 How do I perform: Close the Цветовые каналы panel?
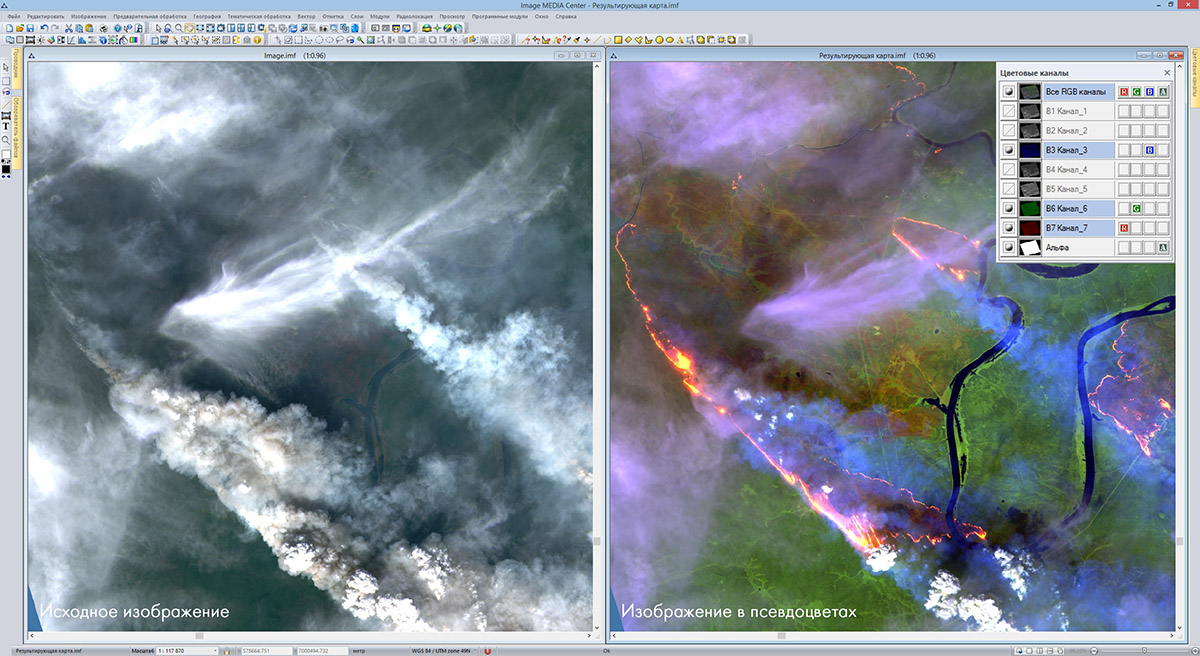[x=1166, y=73]
